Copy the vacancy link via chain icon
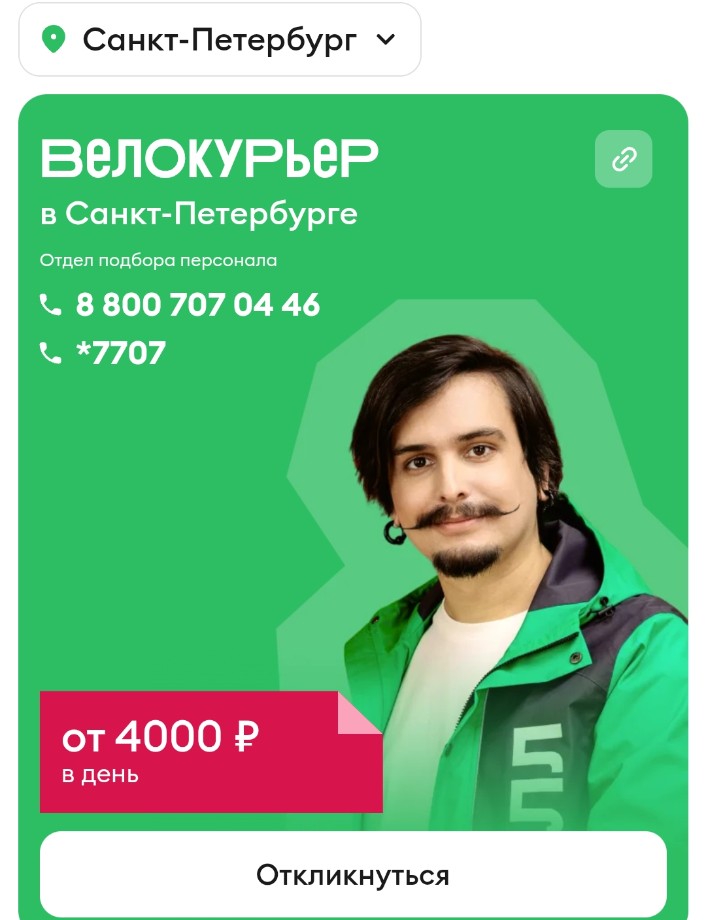Image resolution: width=706 pixels, height=920 pixels. (x=623, y=159)
